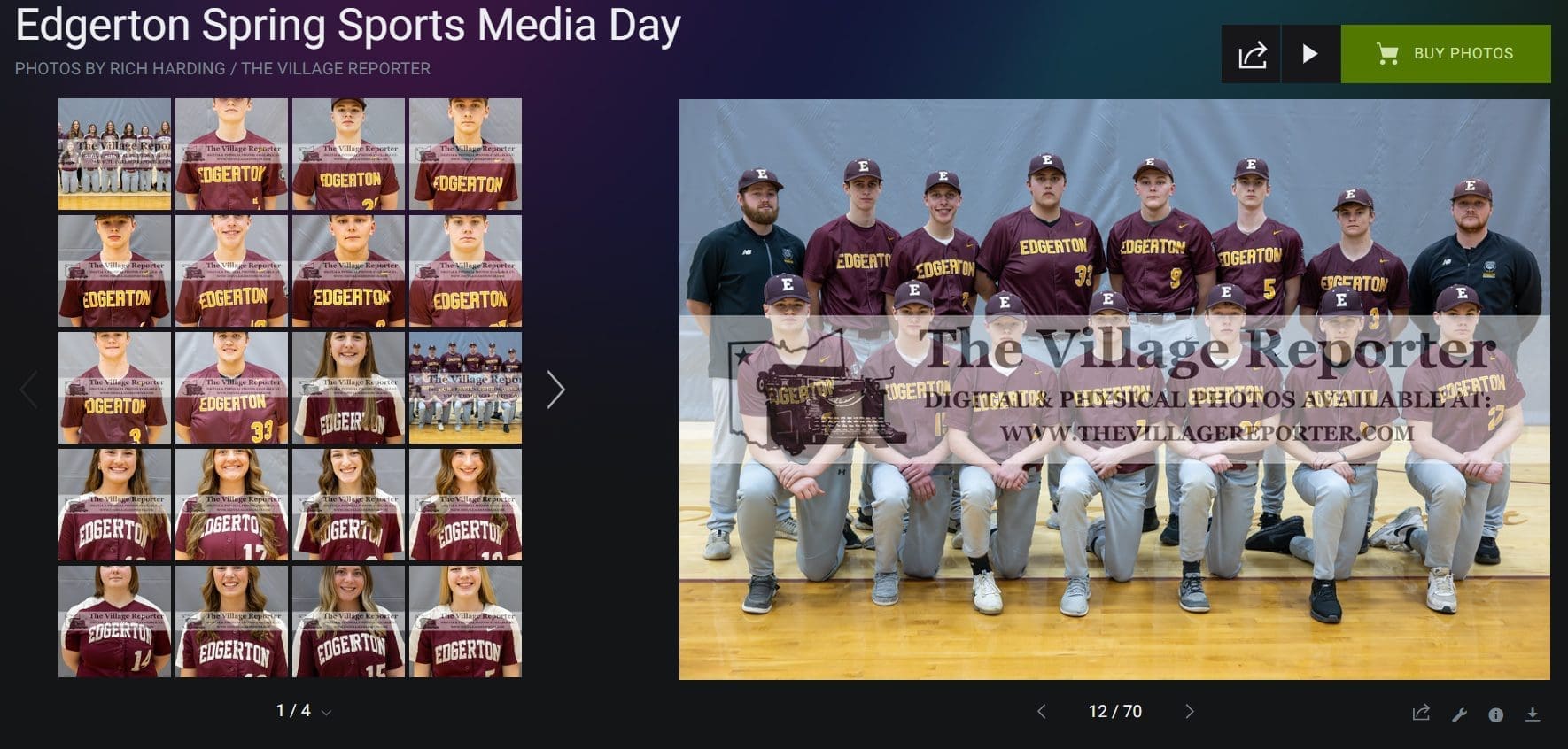Show the previous photo before 12 / 70

point(1042,712)
